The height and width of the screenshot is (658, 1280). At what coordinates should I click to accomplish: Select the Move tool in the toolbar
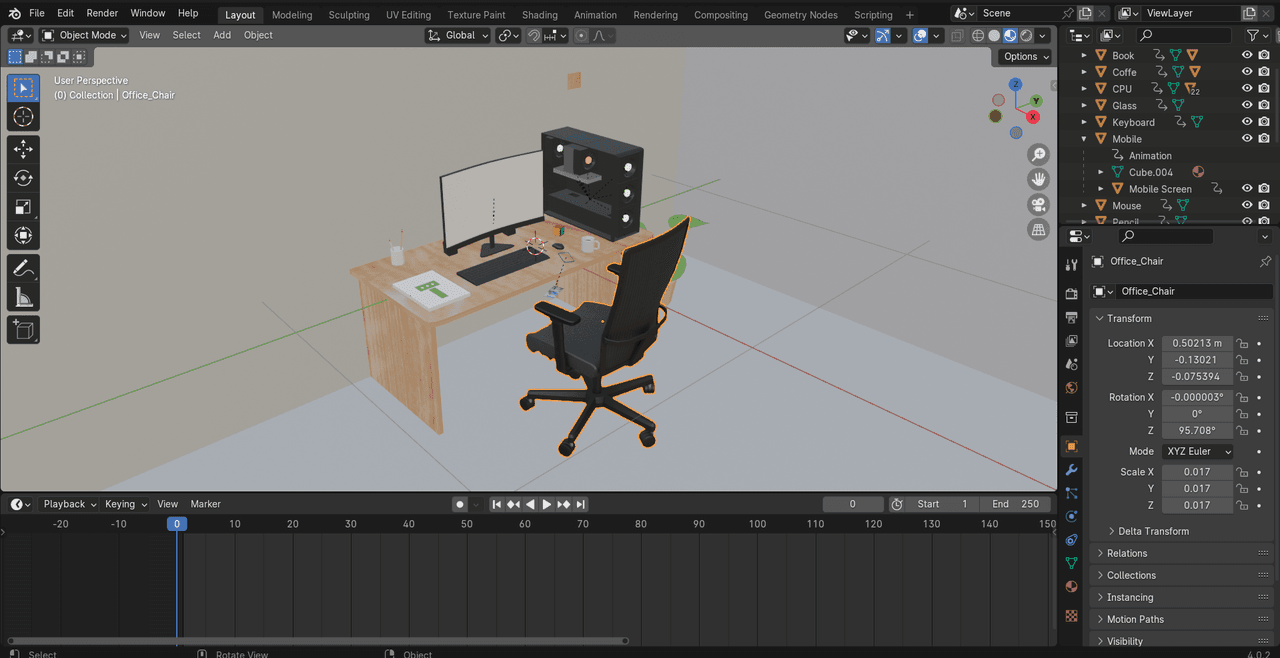[23, 149]
